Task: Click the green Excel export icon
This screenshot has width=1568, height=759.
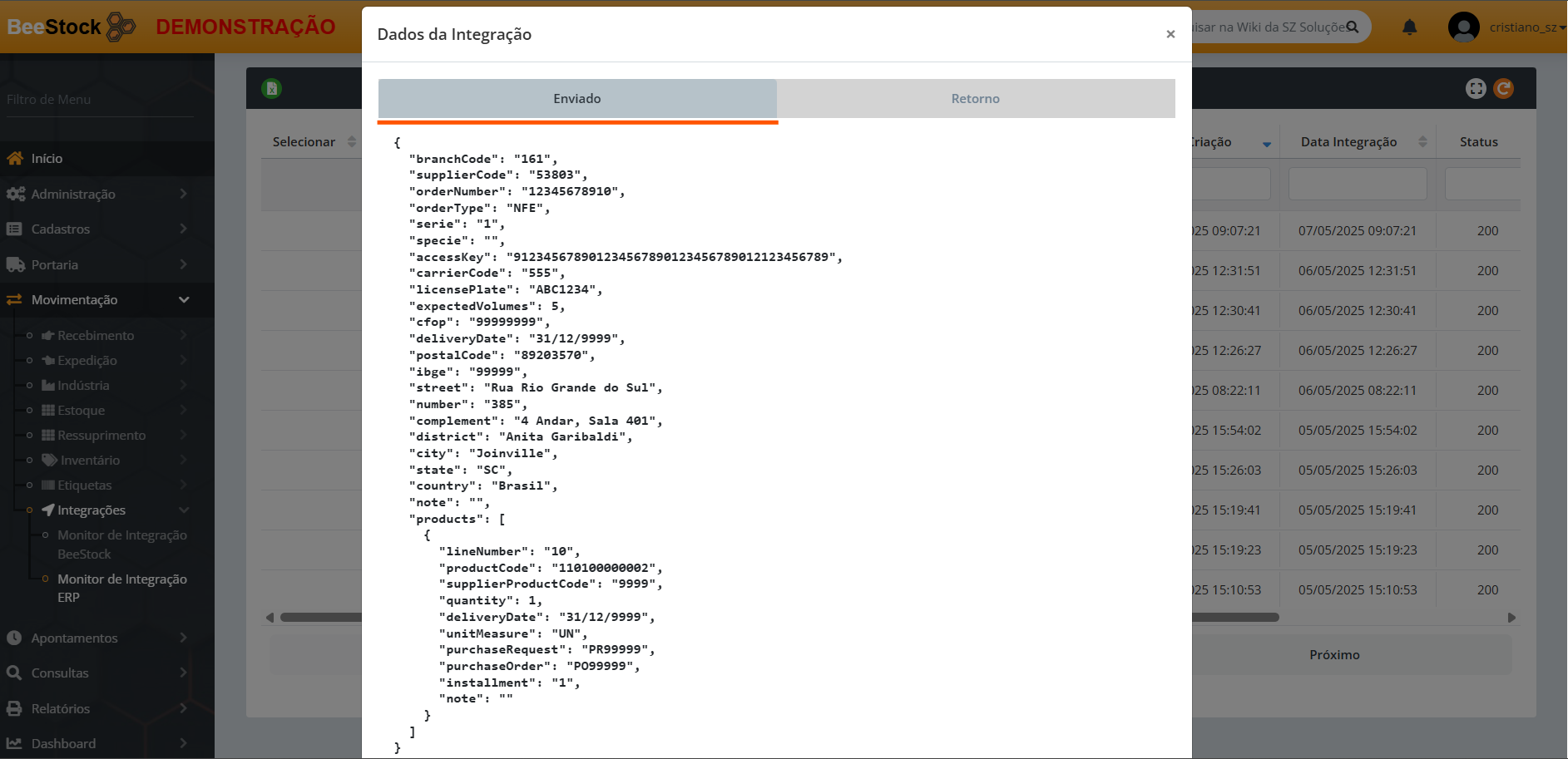Action: tap(272, 88)
